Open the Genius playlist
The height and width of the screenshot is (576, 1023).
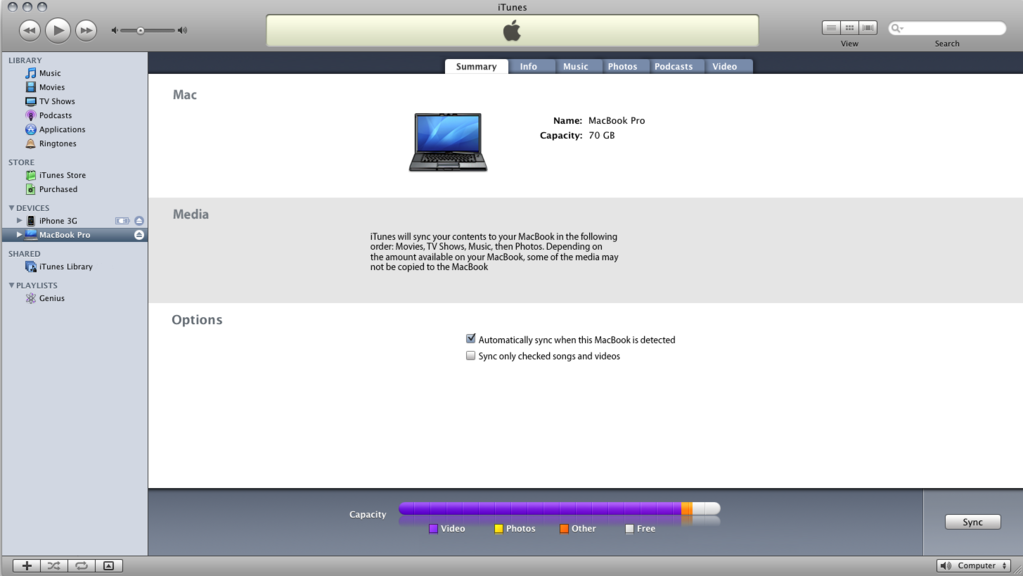52,298
